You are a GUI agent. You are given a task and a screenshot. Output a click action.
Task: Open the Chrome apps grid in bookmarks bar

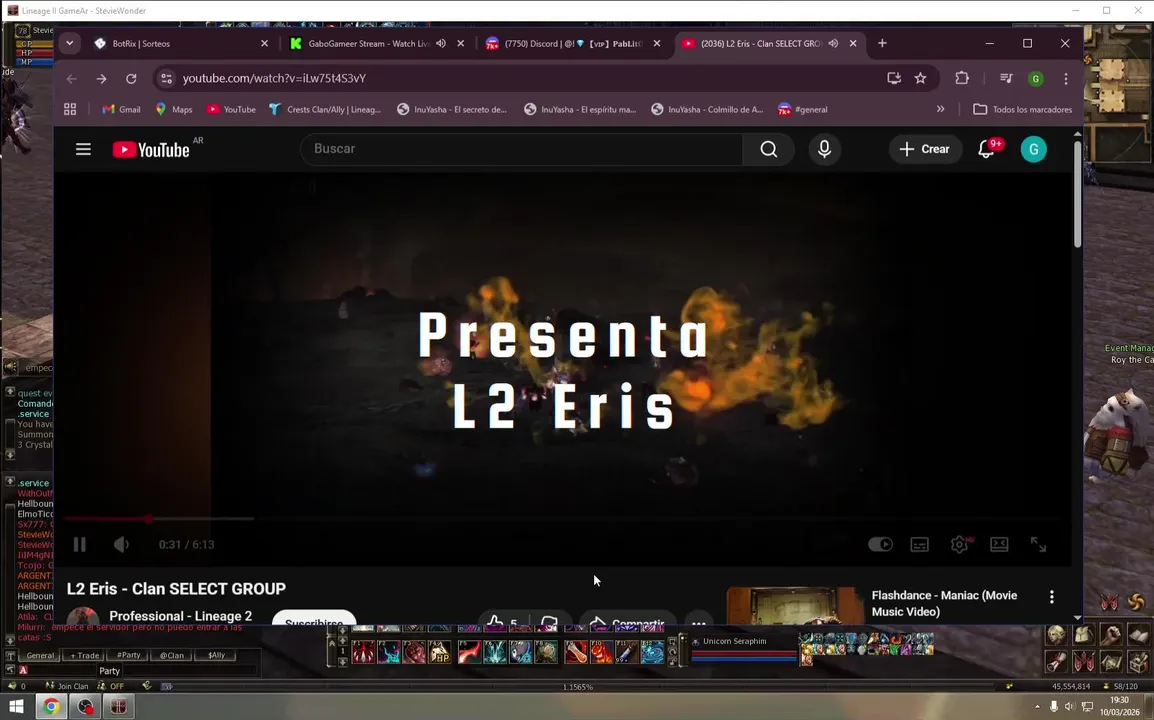[x=70, y=109]
